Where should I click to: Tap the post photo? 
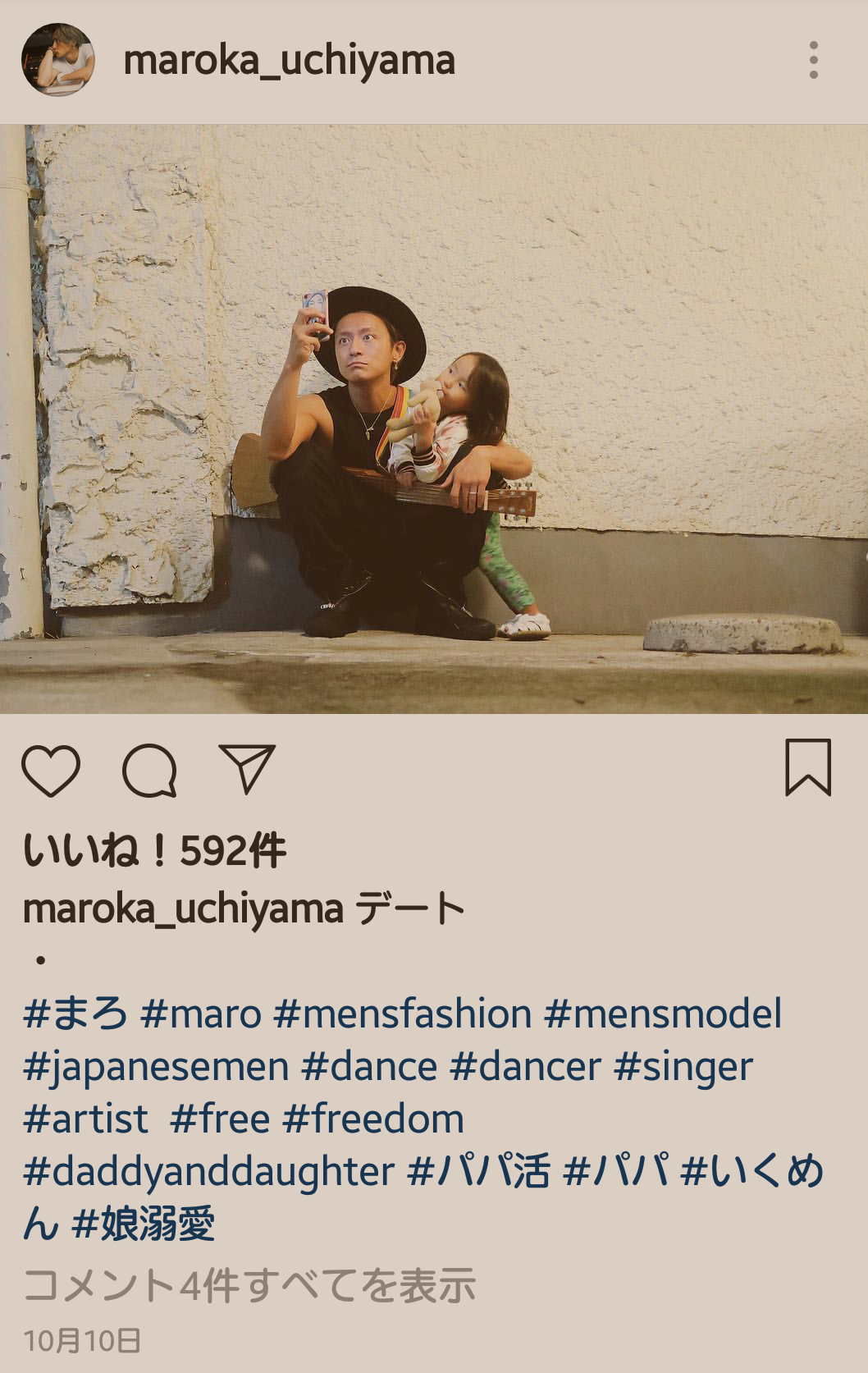pyautogui.click(x=434, y=419)
